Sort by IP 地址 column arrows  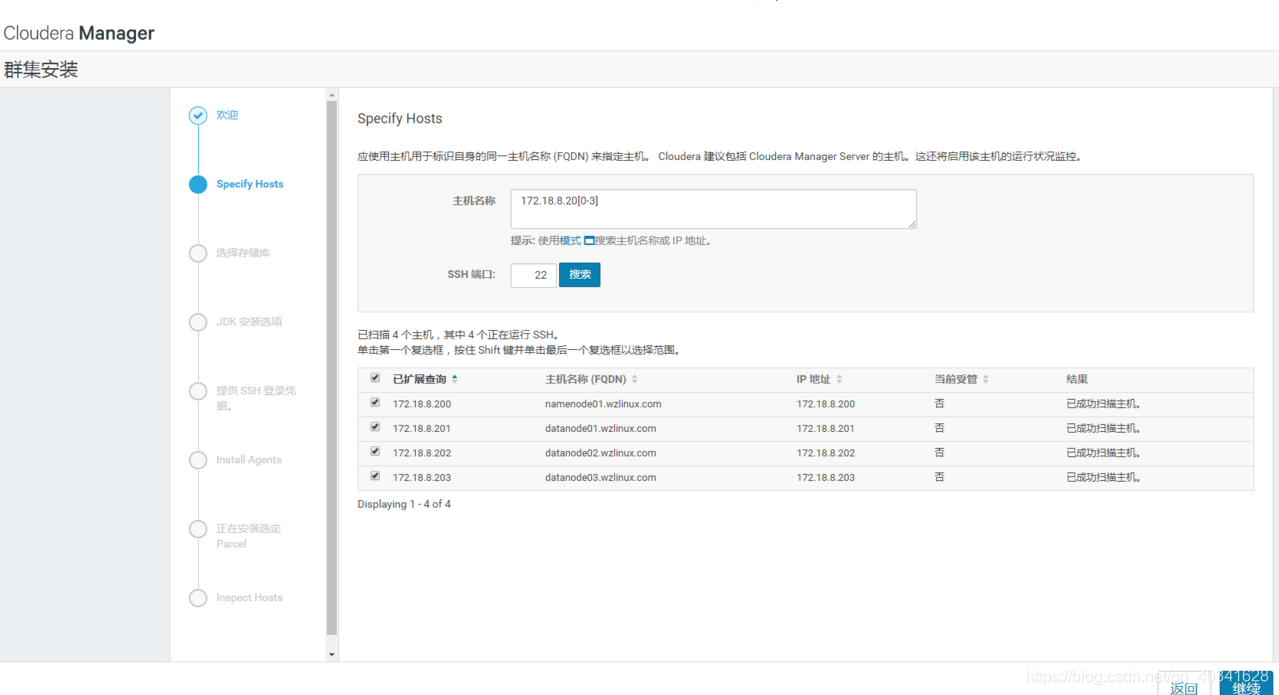(839, 379)
